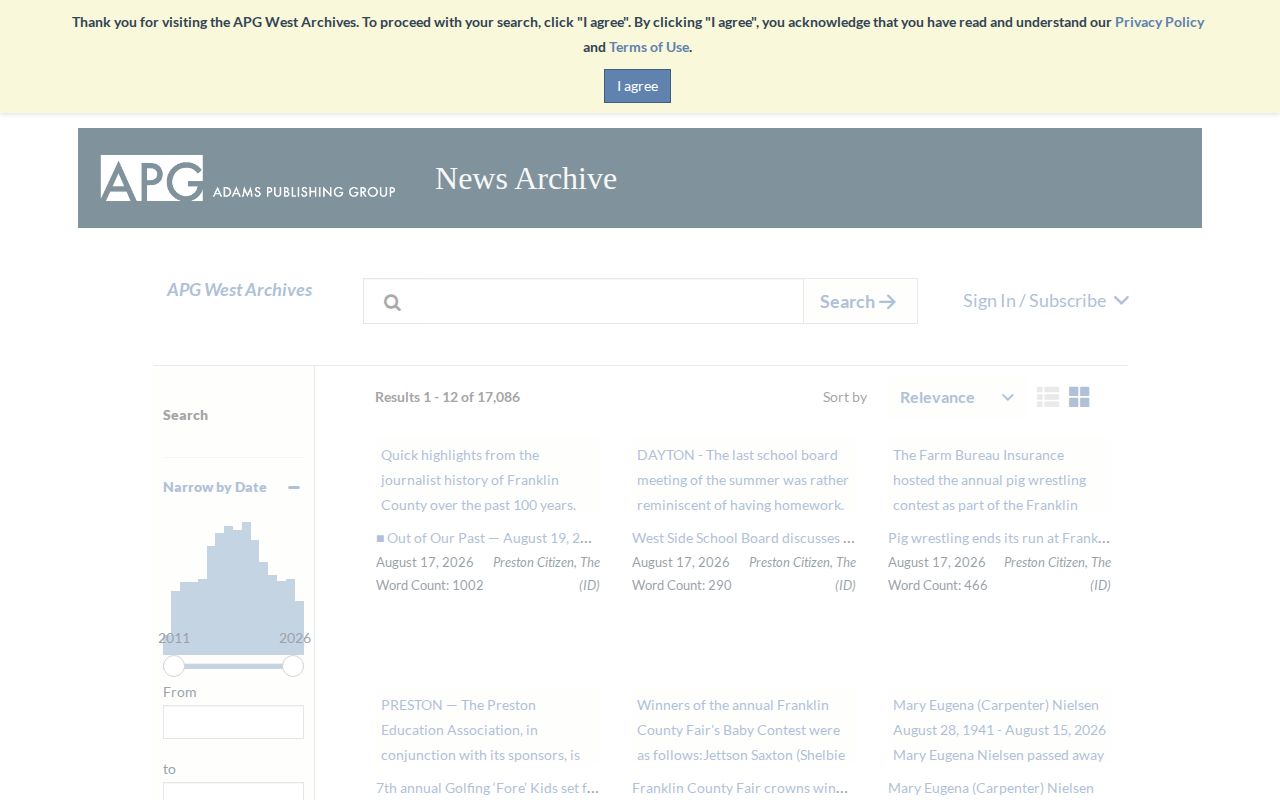Click the Narrow by Date label
The width and height of the screenshot is (1280, 800).
pyautogui.click(x=215, y=487)
